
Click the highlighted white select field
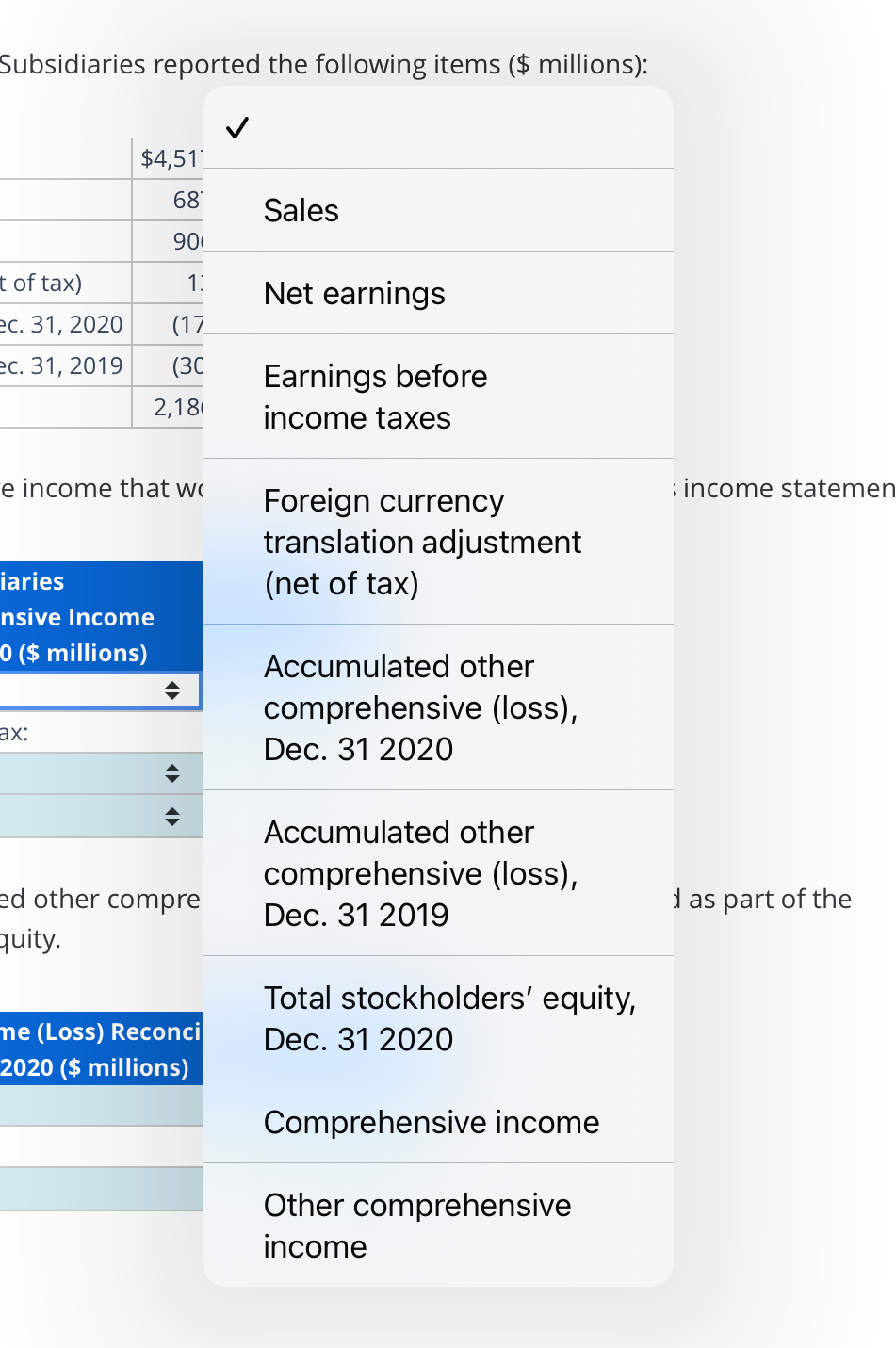point(94,690)
